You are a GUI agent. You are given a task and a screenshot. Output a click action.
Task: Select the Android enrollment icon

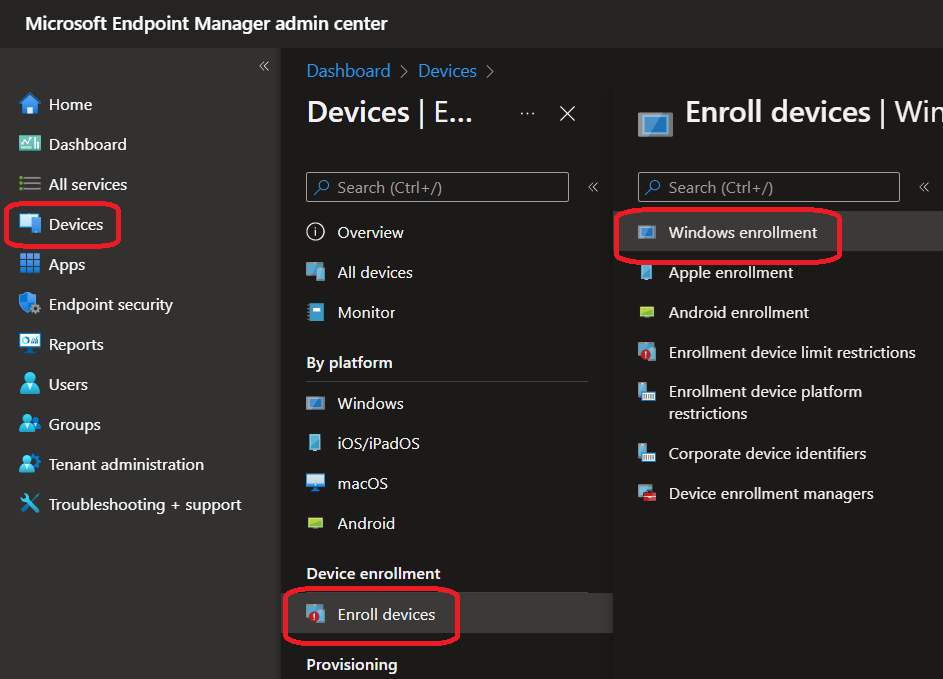pos(647,312)
